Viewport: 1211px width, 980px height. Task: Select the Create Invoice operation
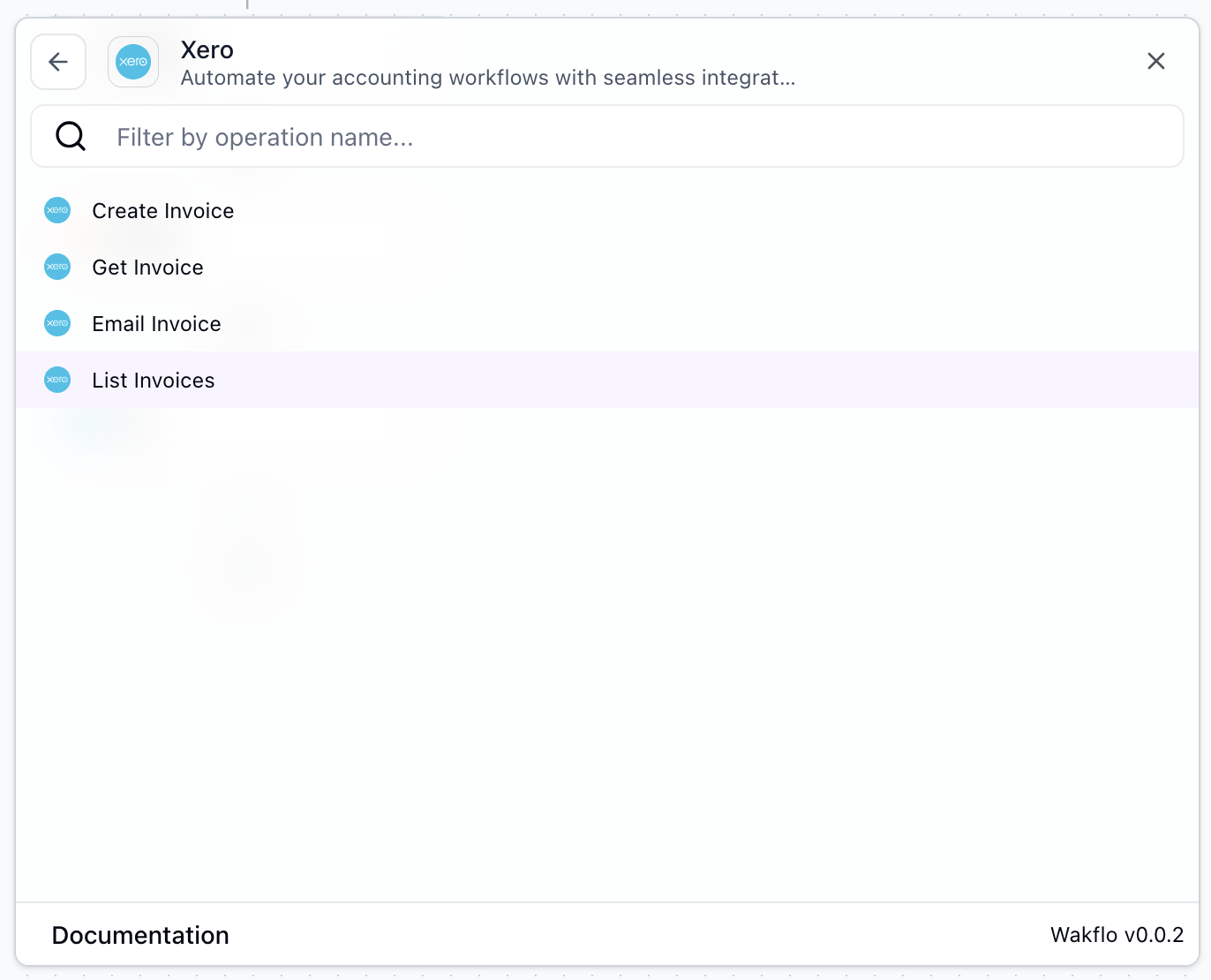(x=162, y=210)
